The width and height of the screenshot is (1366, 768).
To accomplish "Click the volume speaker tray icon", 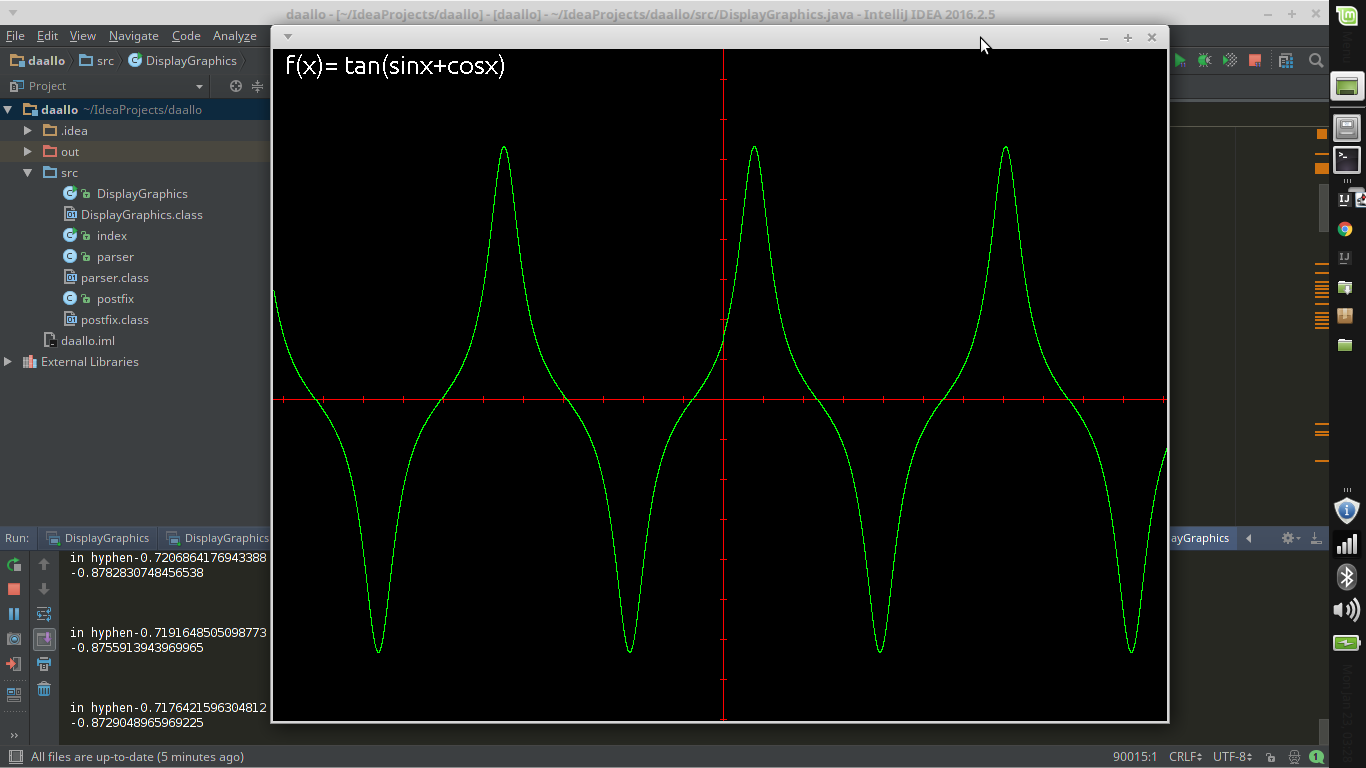I will pyautogui.click(x=1347, y=609).
